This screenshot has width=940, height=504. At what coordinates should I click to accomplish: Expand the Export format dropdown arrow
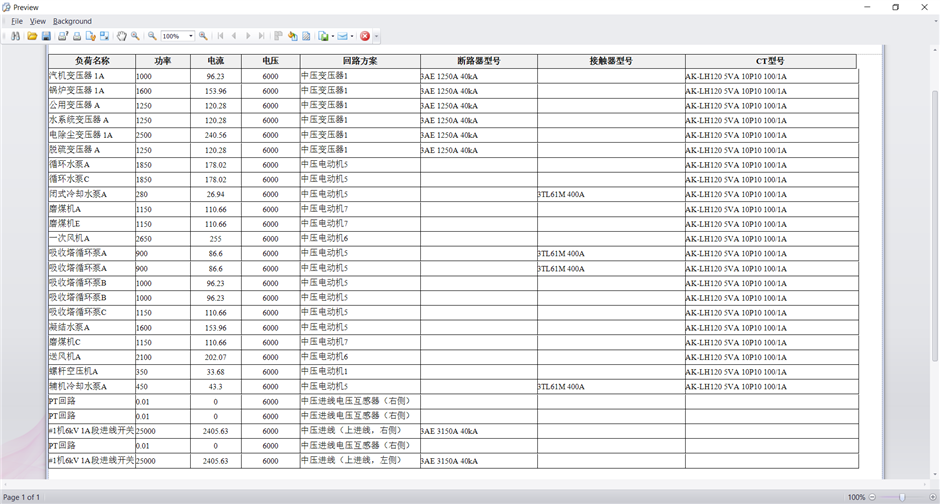[333, 36]
